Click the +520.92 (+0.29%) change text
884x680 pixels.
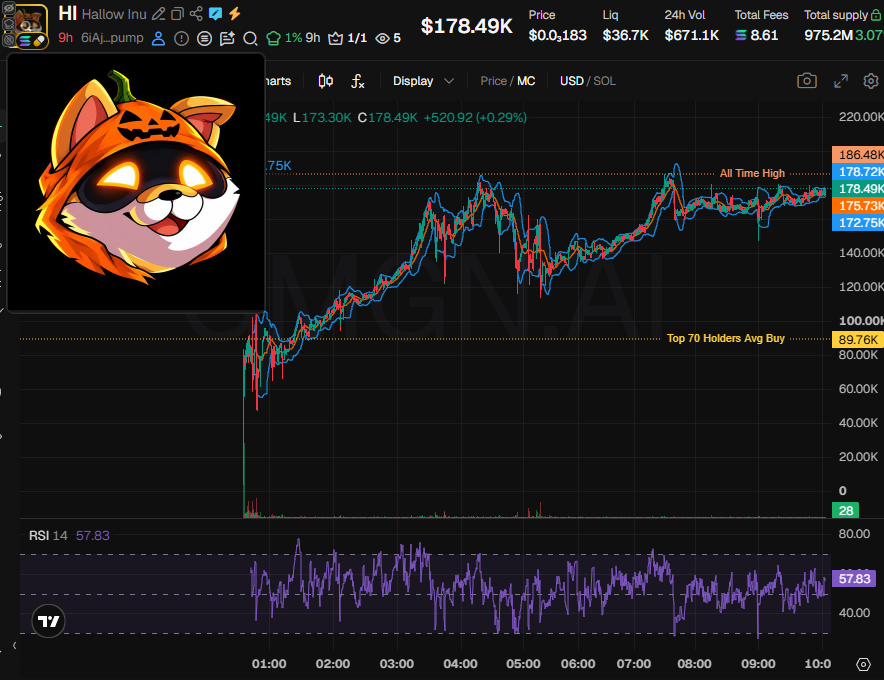(475, 117)
